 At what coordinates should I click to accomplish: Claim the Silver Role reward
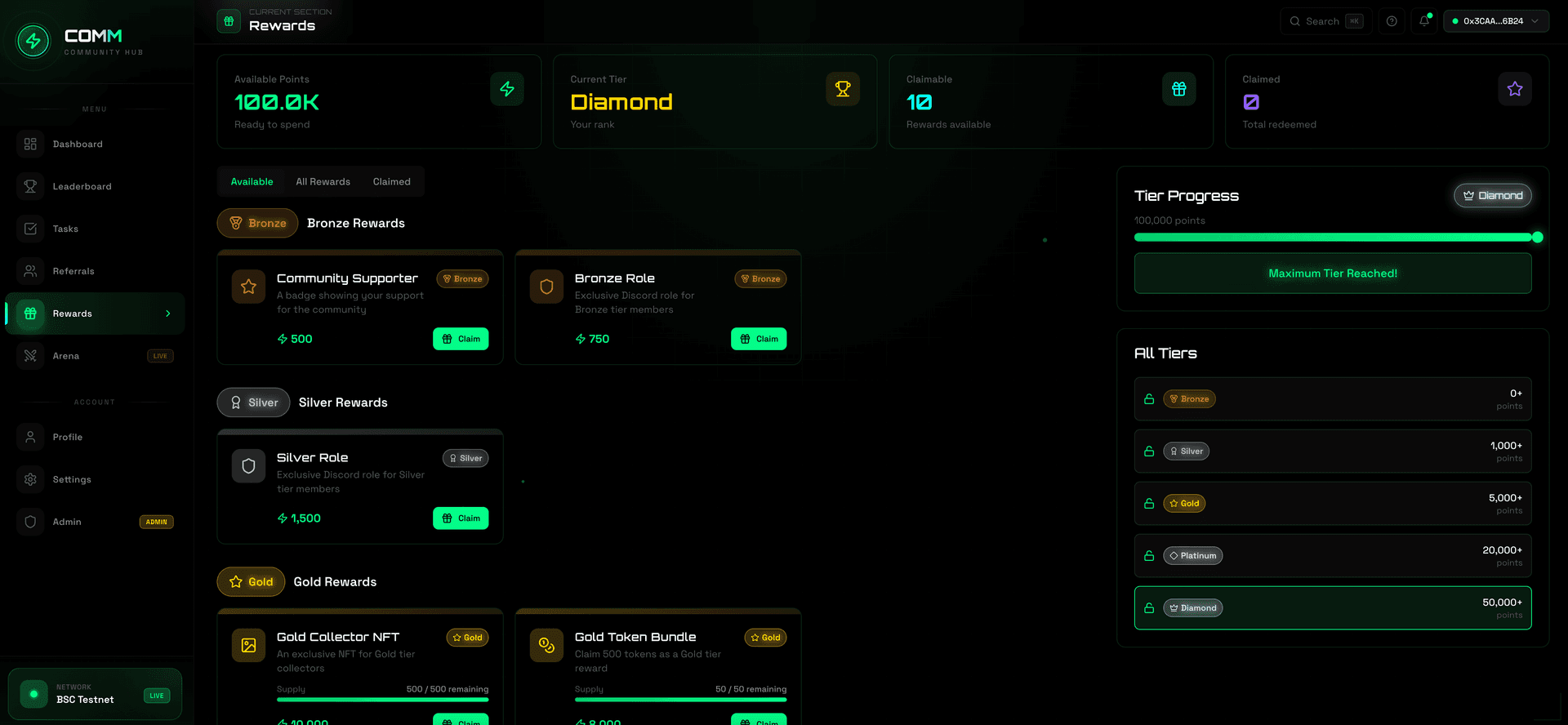(x=461, y=518)
